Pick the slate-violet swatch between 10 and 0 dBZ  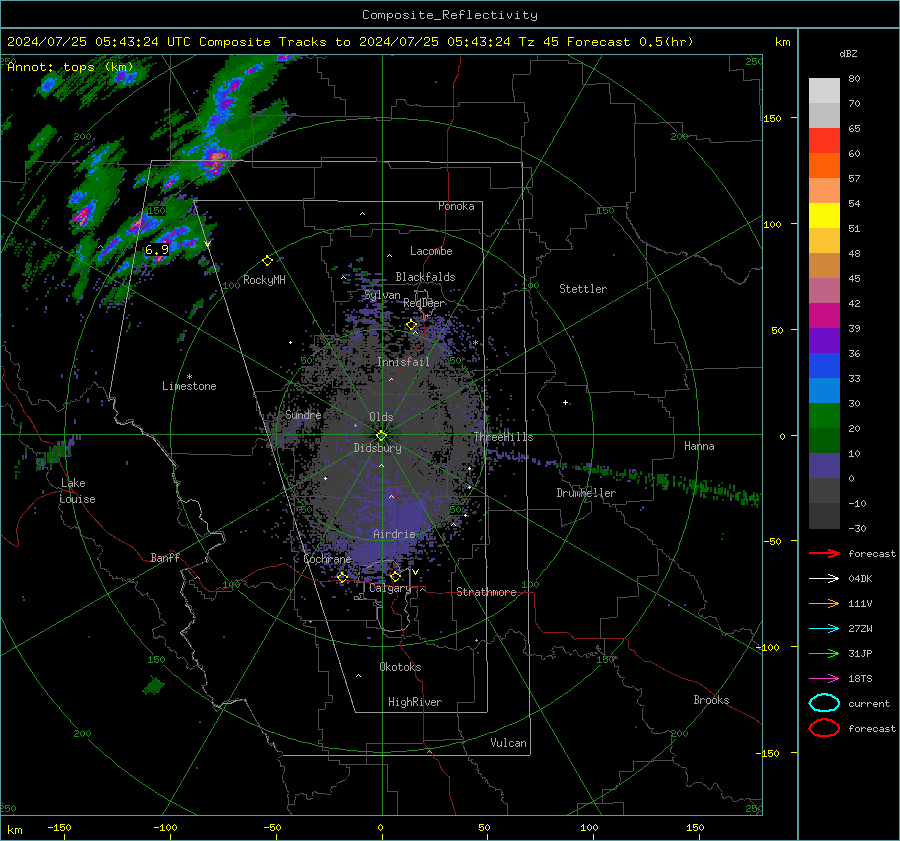pos(824,466)
